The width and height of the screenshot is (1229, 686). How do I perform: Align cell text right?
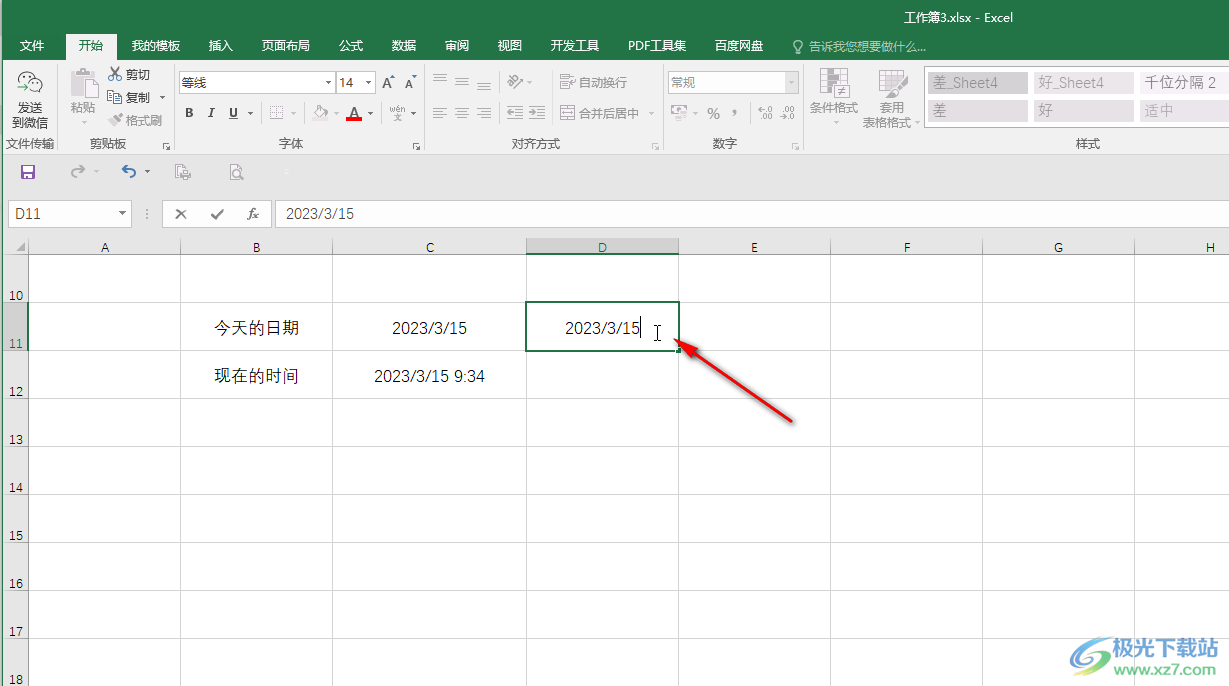[x=484, y=113]
